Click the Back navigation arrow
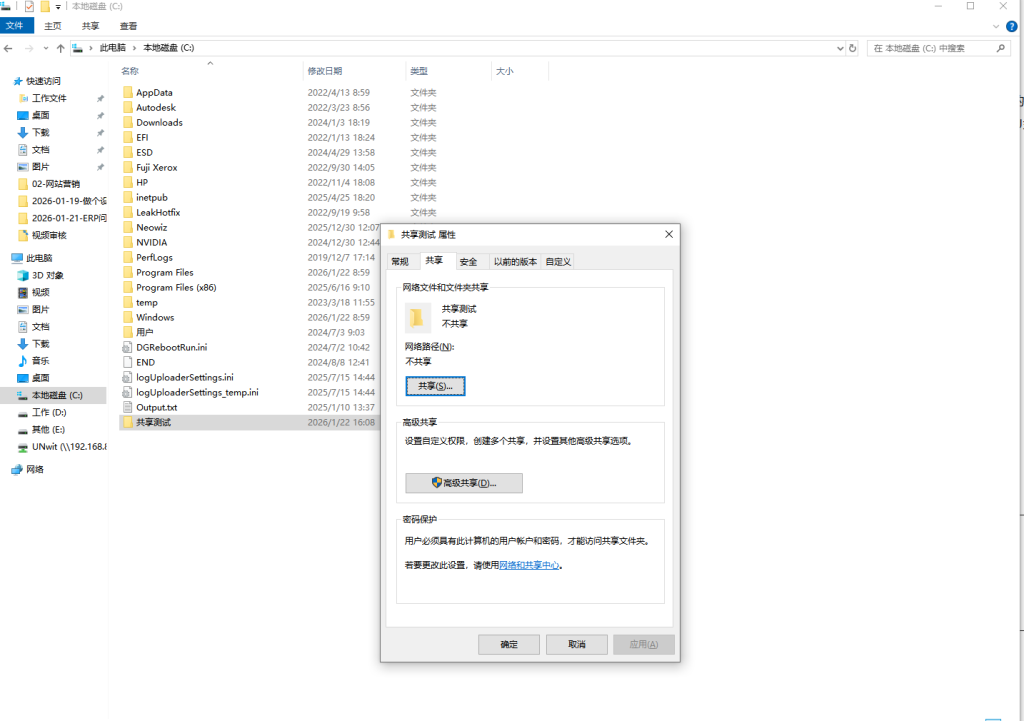1024x721 pixels. coord(10,47)
